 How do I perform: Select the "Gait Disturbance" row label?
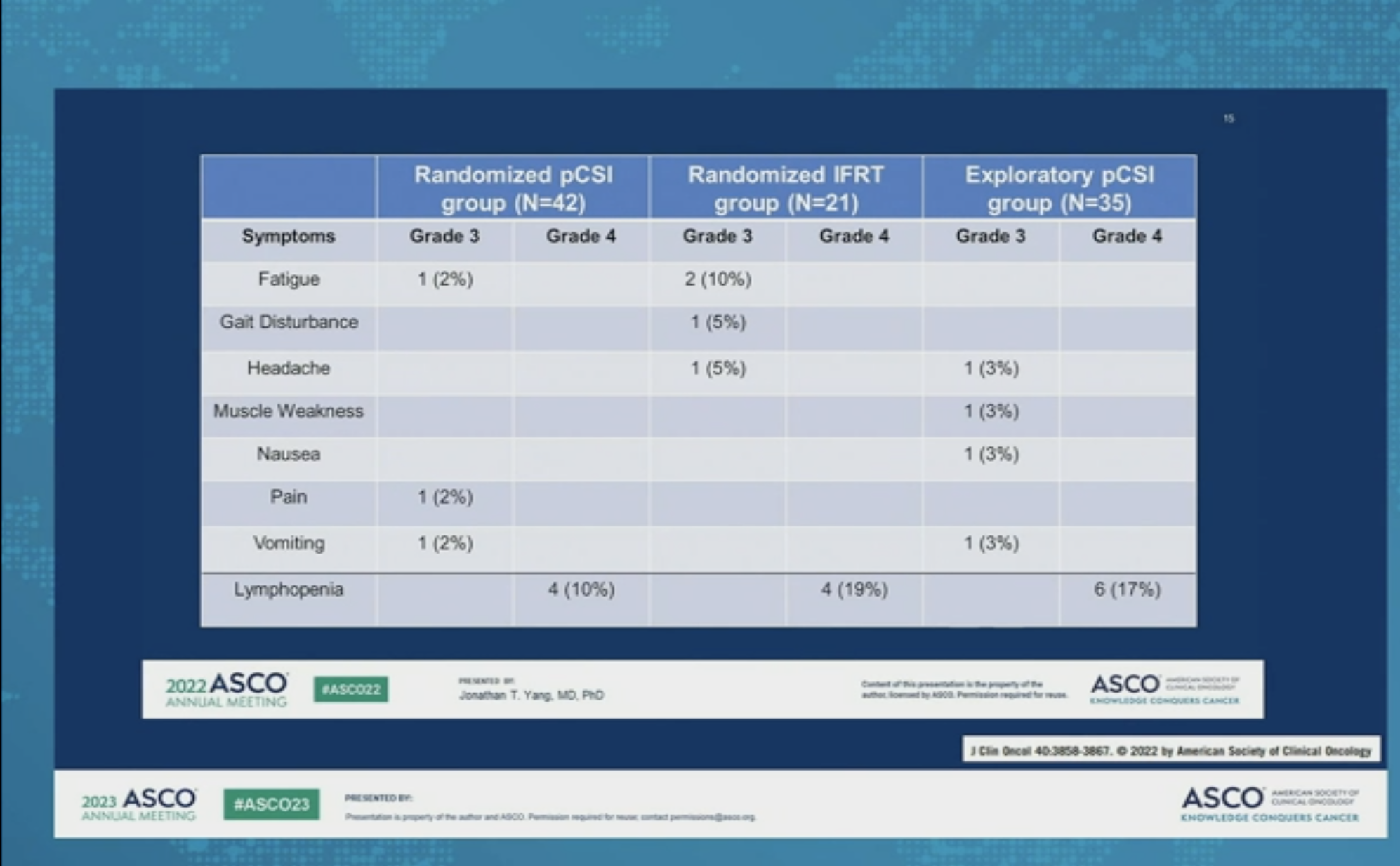point(289,322)
